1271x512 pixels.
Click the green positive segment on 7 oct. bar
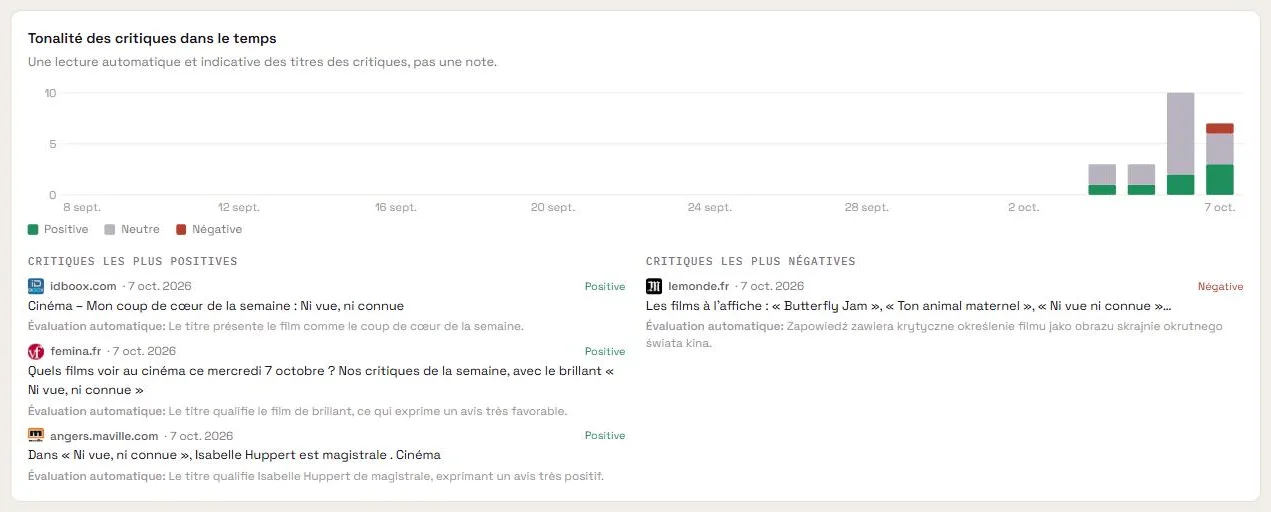(1219, 179)
